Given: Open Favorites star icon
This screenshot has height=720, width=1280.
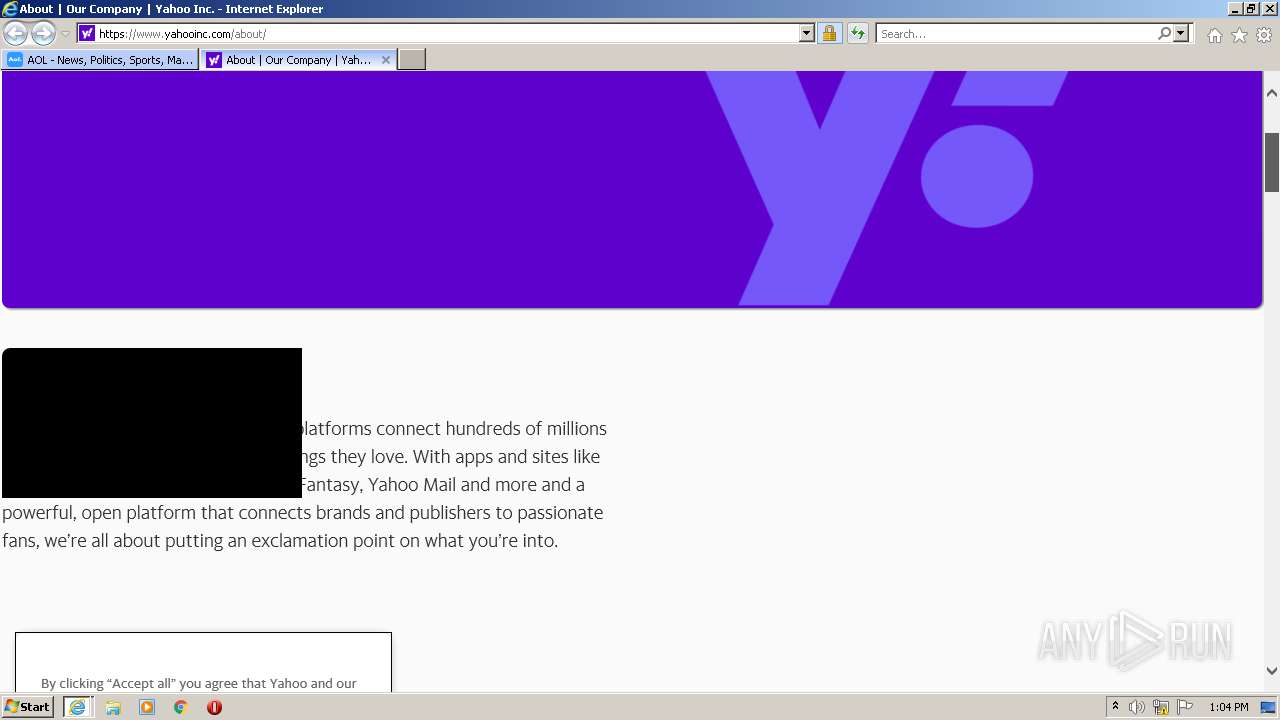Looking at the screenshot, I should (x=1239, y=35).
